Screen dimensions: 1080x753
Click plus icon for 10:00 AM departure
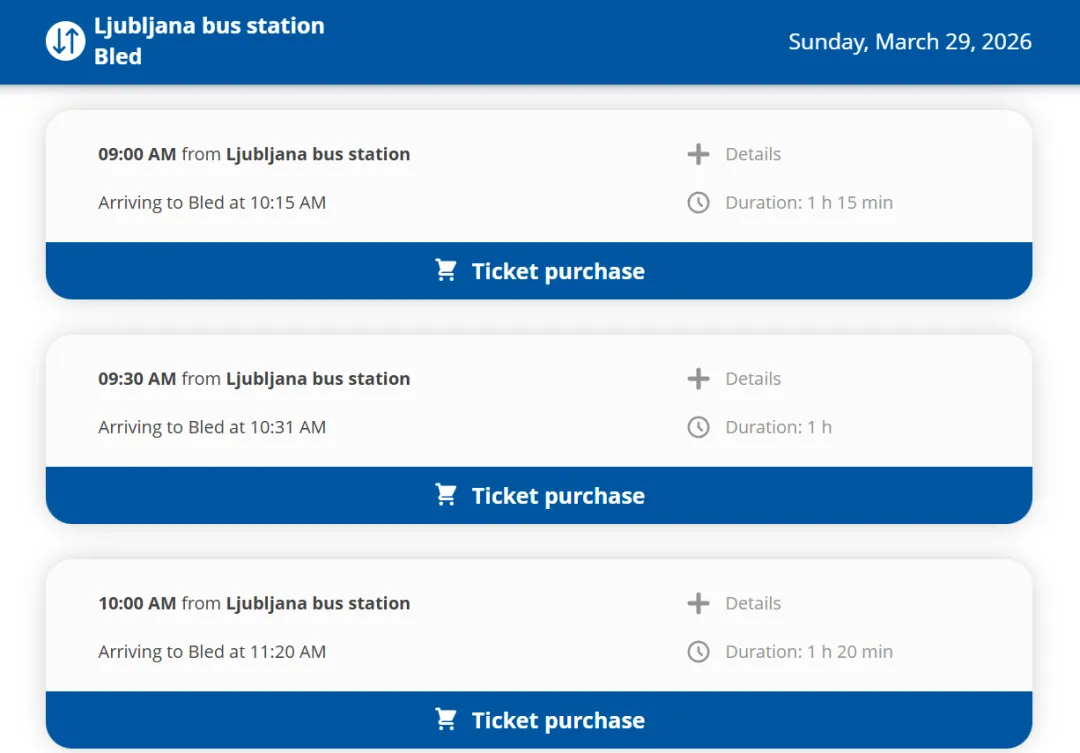pos(698,603)
